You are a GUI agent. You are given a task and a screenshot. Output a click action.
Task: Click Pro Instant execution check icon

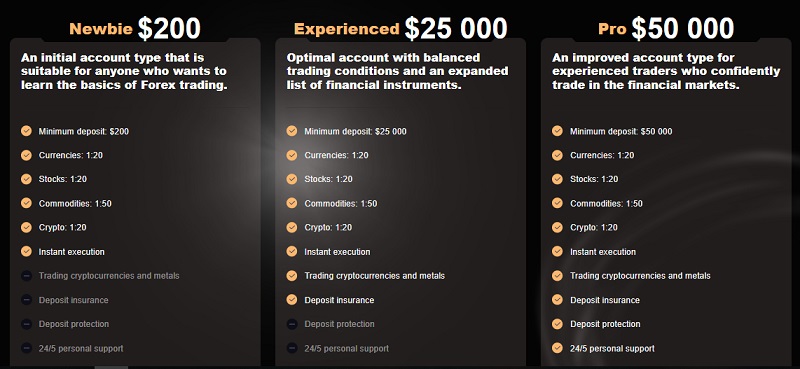(x=557, y=252)
